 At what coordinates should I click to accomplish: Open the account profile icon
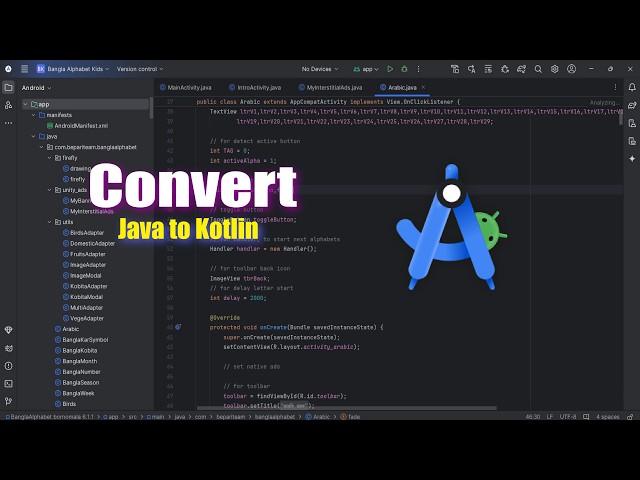(571, 69)
